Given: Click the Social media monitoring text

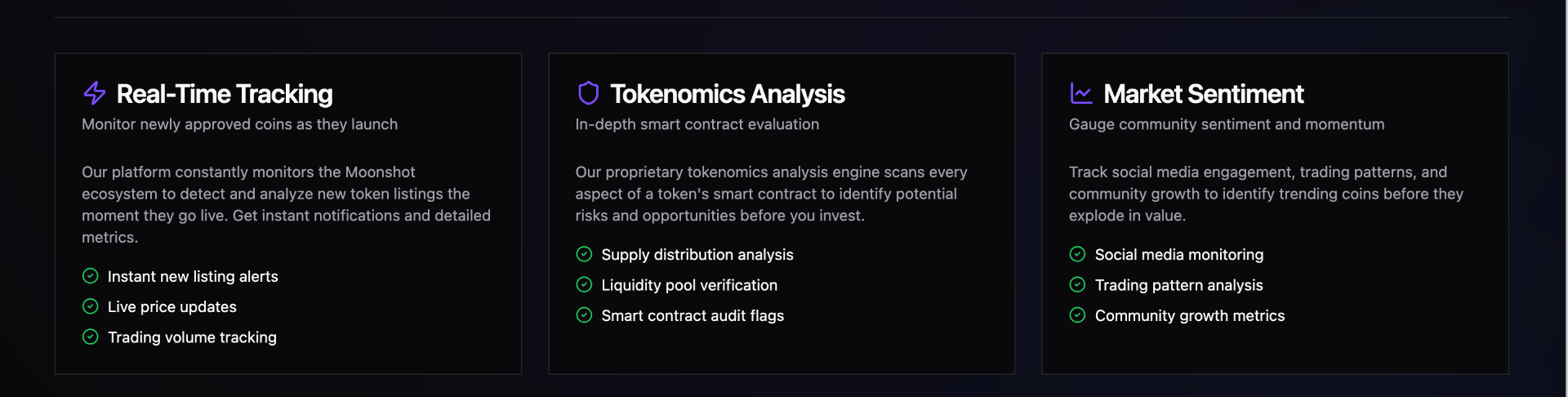Looking at the screenshot, I should [x=1179, y=255].
